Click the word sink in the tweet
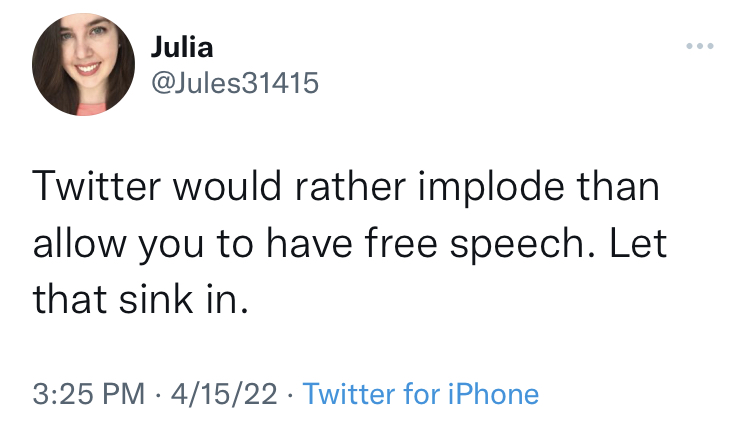The height and width of the screenshot is (429, 733). click(x=156, y=300)
